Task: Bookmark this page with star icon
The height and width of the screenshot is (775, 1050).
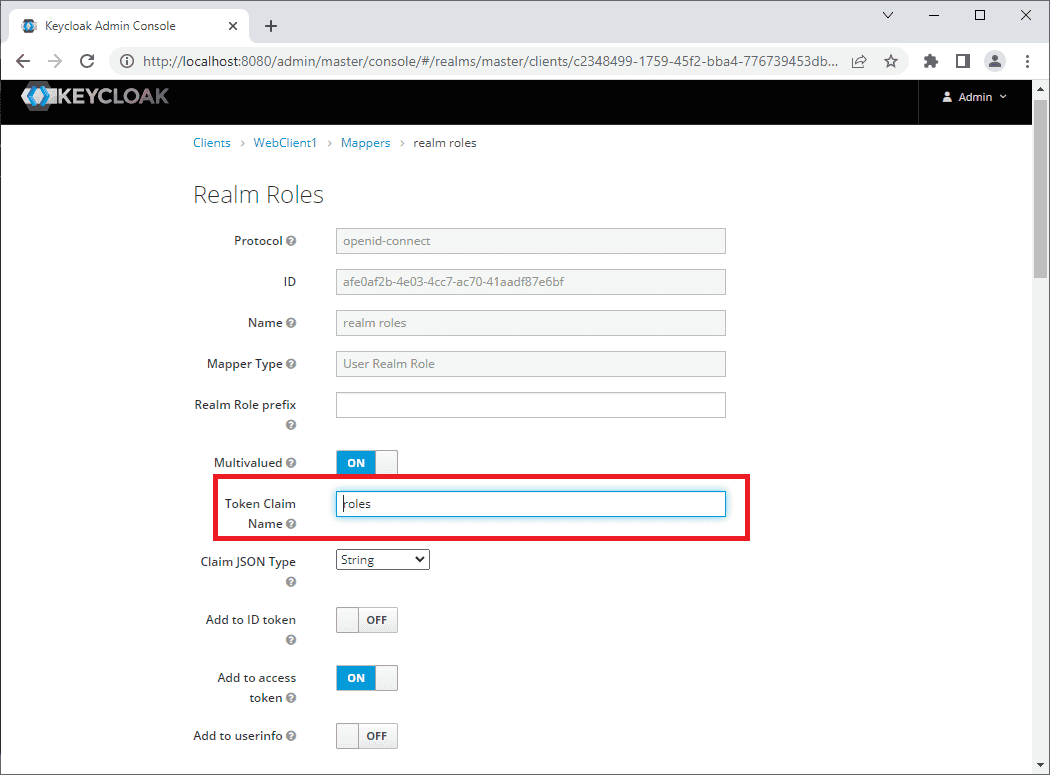Action: [890, 61]
